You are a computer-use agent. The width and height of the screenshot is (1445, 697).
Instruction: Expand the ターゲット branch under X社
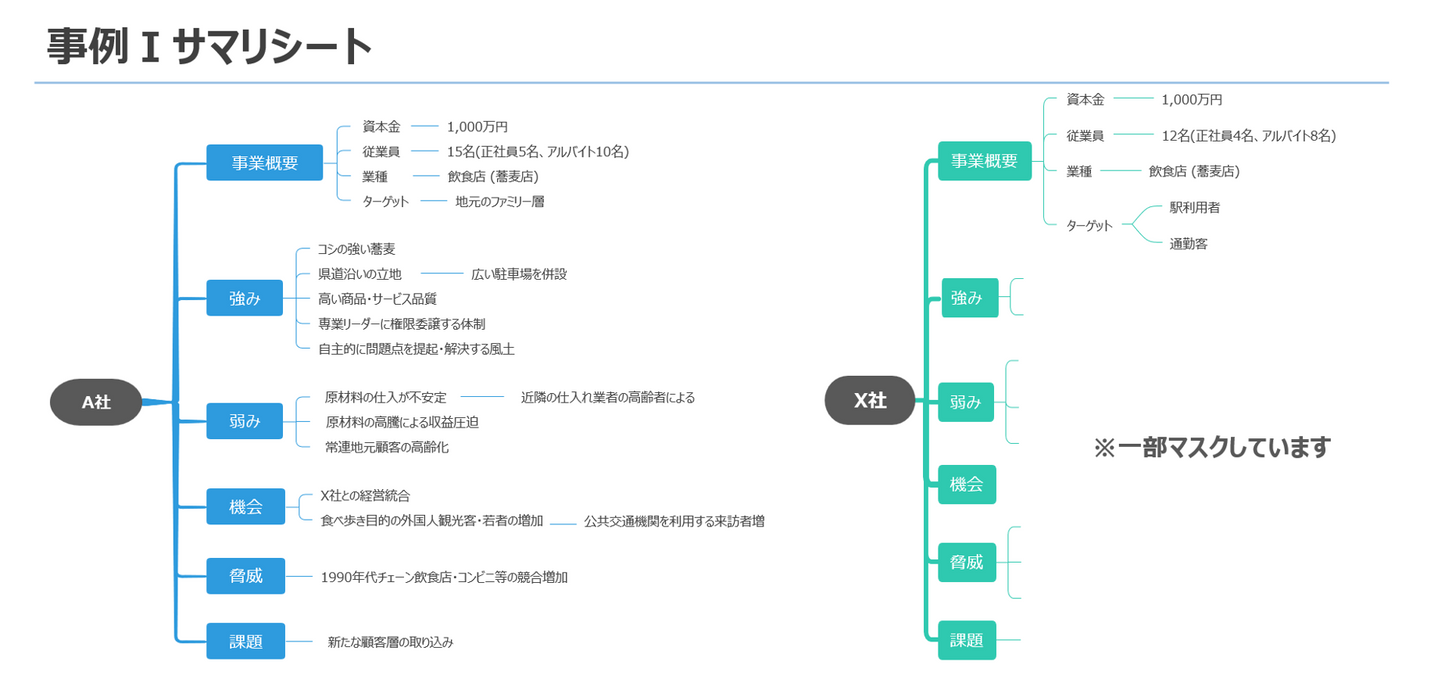pos(1088,226)
